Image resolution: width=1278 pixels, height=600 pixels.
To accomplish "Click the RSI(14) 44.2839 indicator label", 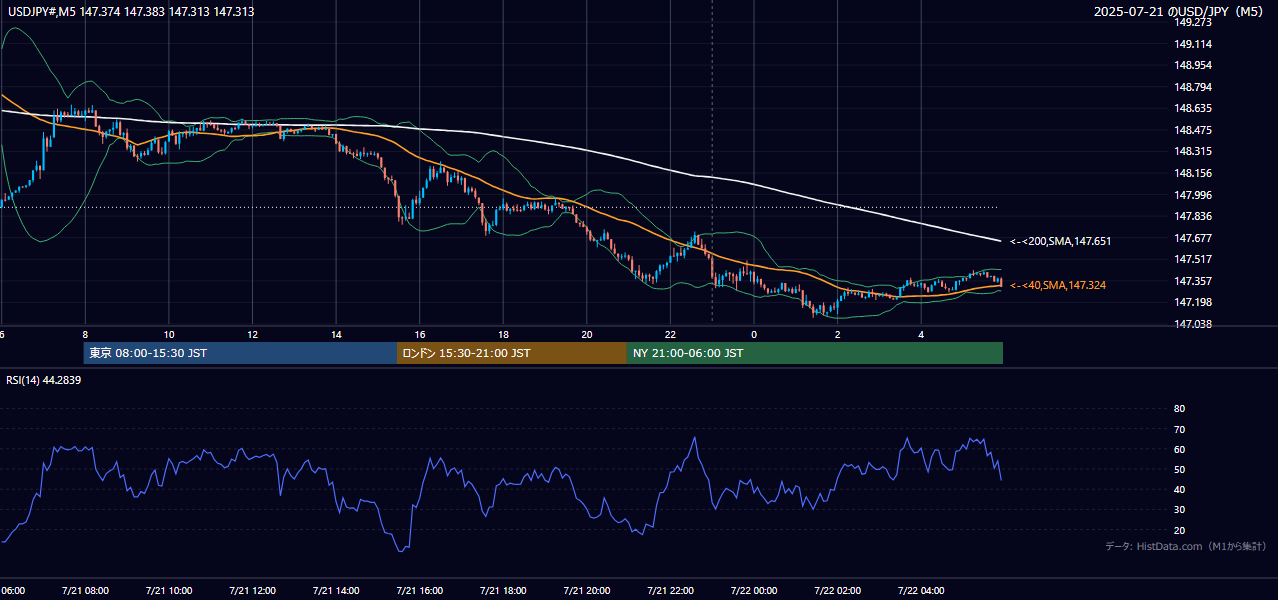I will pos(44,380).
